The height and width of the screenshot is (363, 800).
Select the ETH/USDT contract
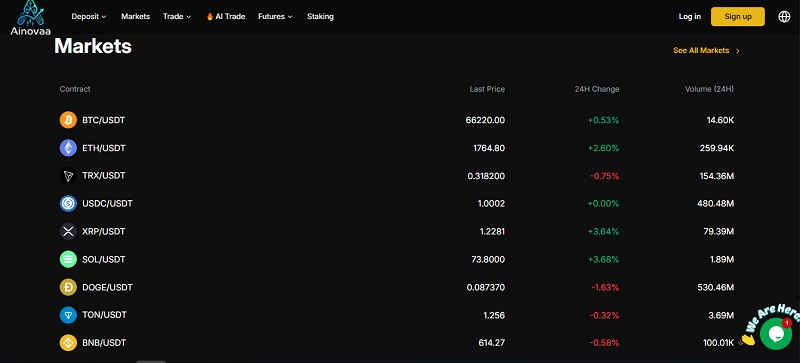coord(104,148)
